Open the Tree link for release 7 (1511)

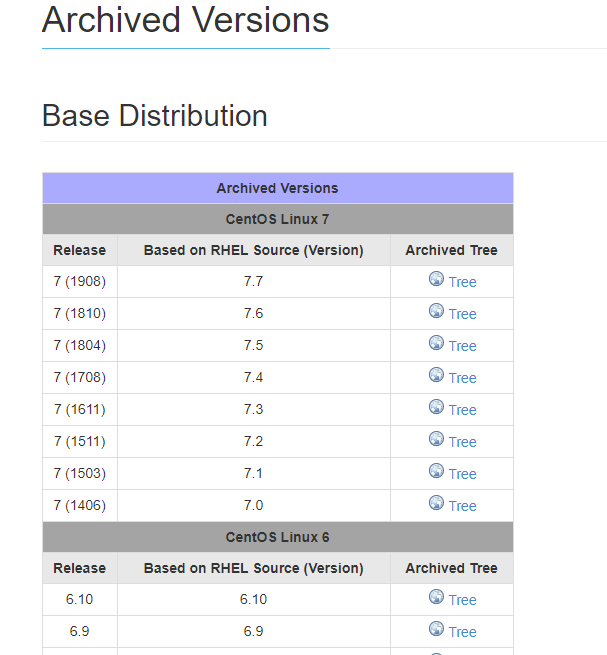tap(462, 442)
